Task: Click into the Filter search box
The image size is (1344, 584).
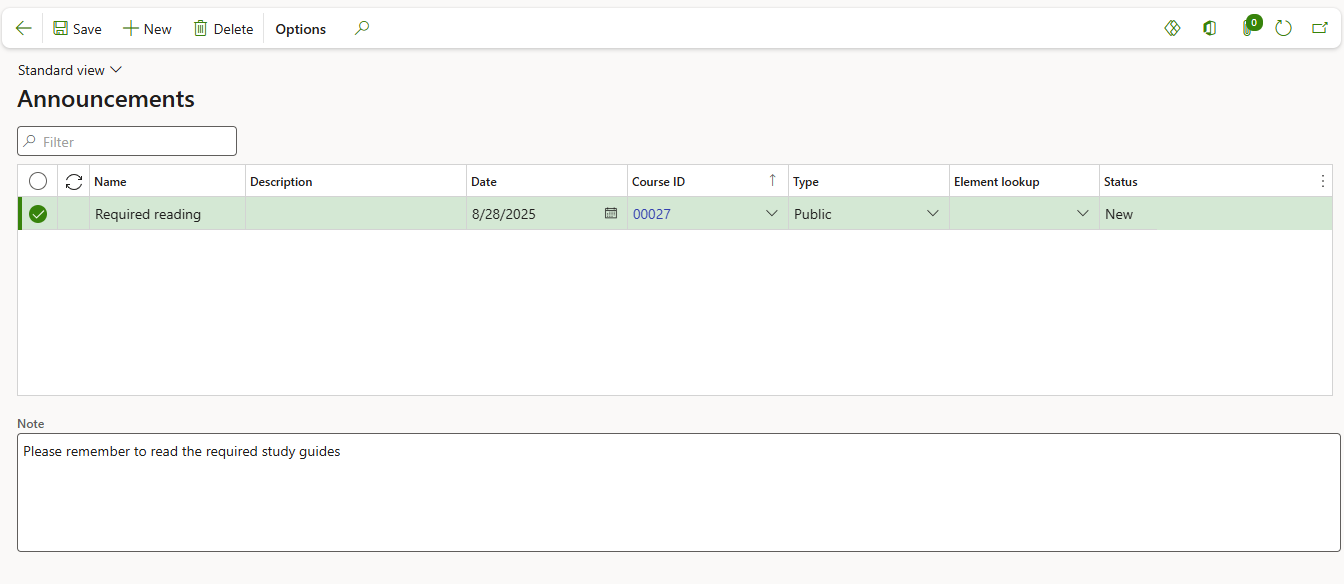Action: (127, 141)
